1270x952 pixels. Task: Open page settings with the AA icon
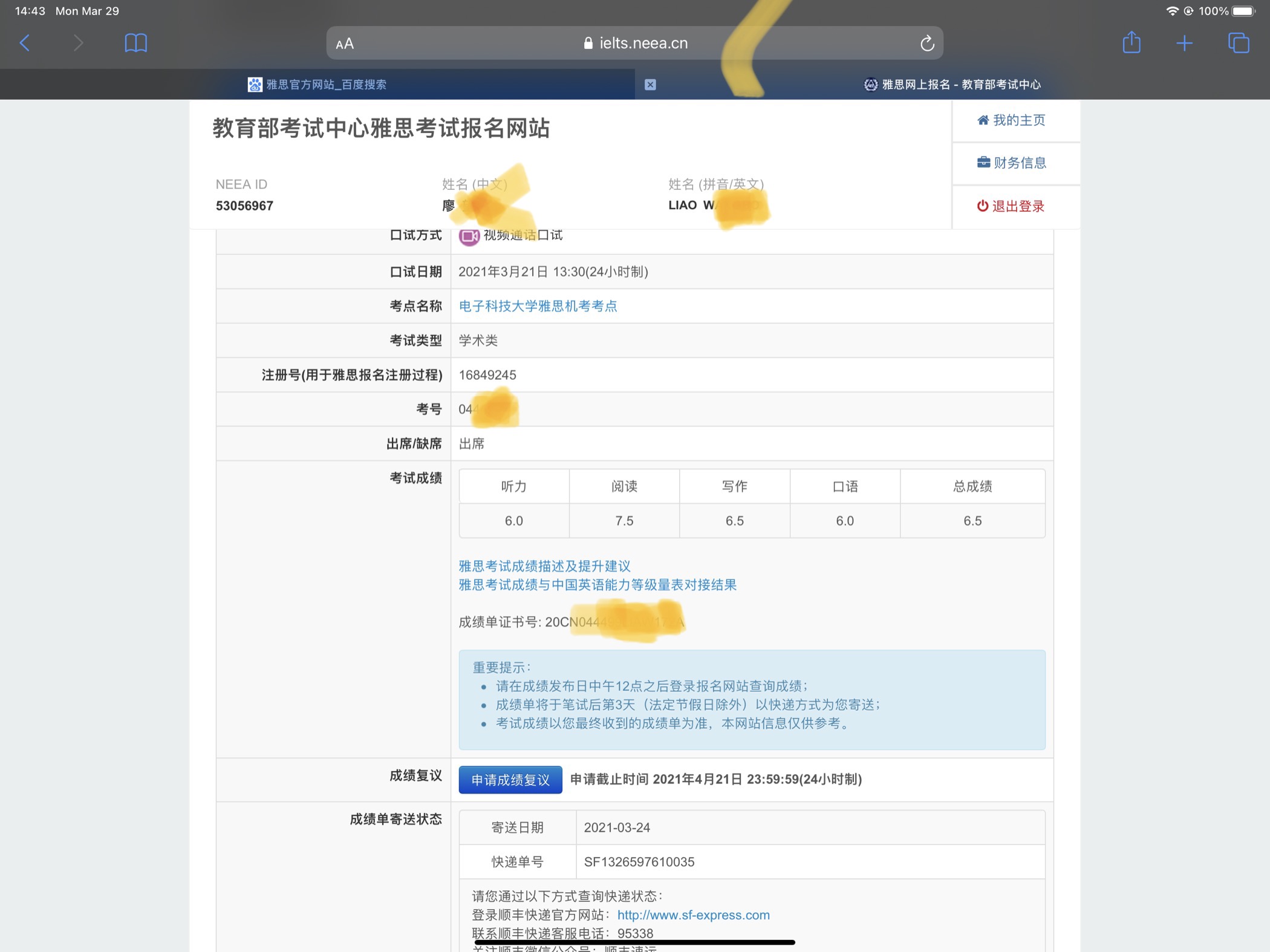(x=345, y=43)
